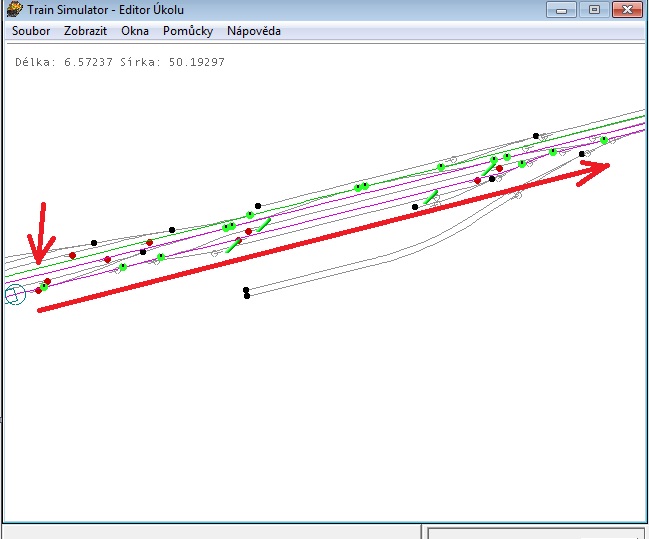This screenshot has height=539, width=649.
Task: Open the Zobrazit menu
Action: [x=85, y=31]
